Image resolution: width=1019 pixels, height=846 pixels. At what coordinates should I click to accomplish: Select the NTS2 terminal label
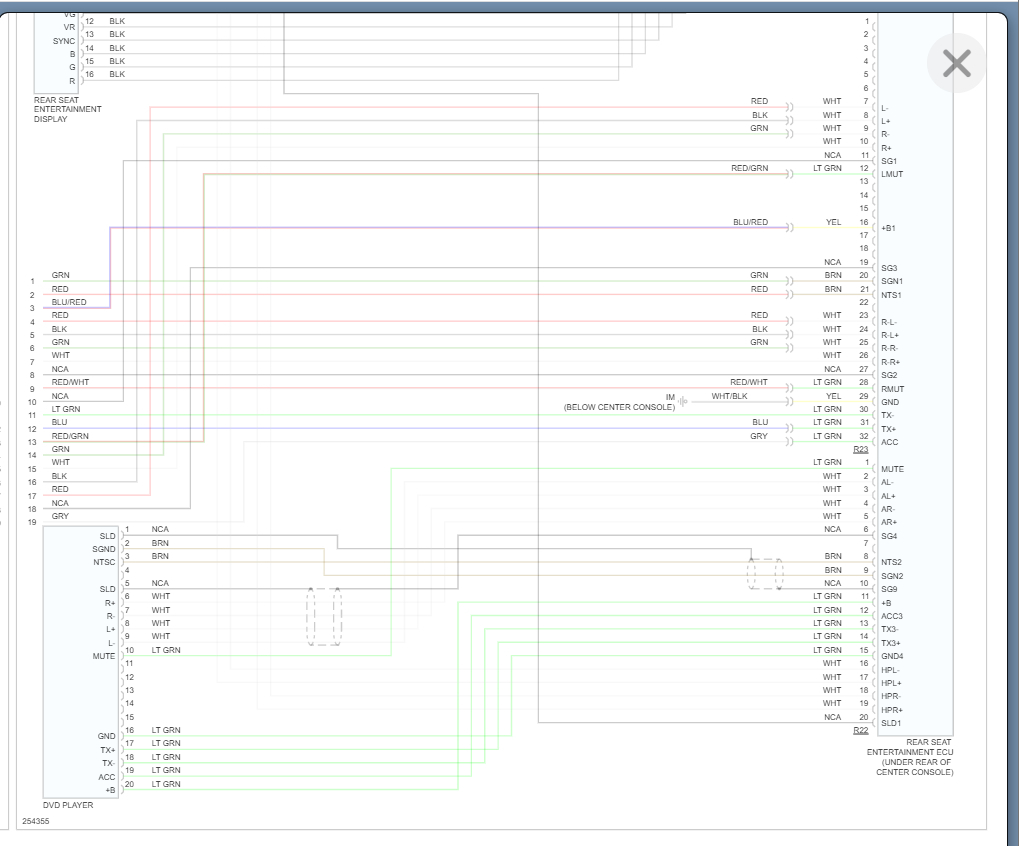(x=892, y=563)
